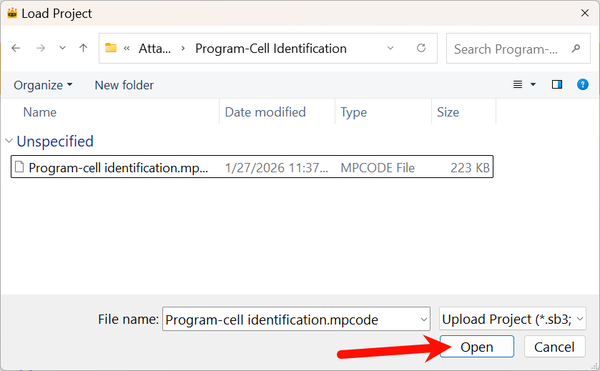Go forward with the right arrow
The width and height of the screenshot is (600, 371).
point(41,48)
